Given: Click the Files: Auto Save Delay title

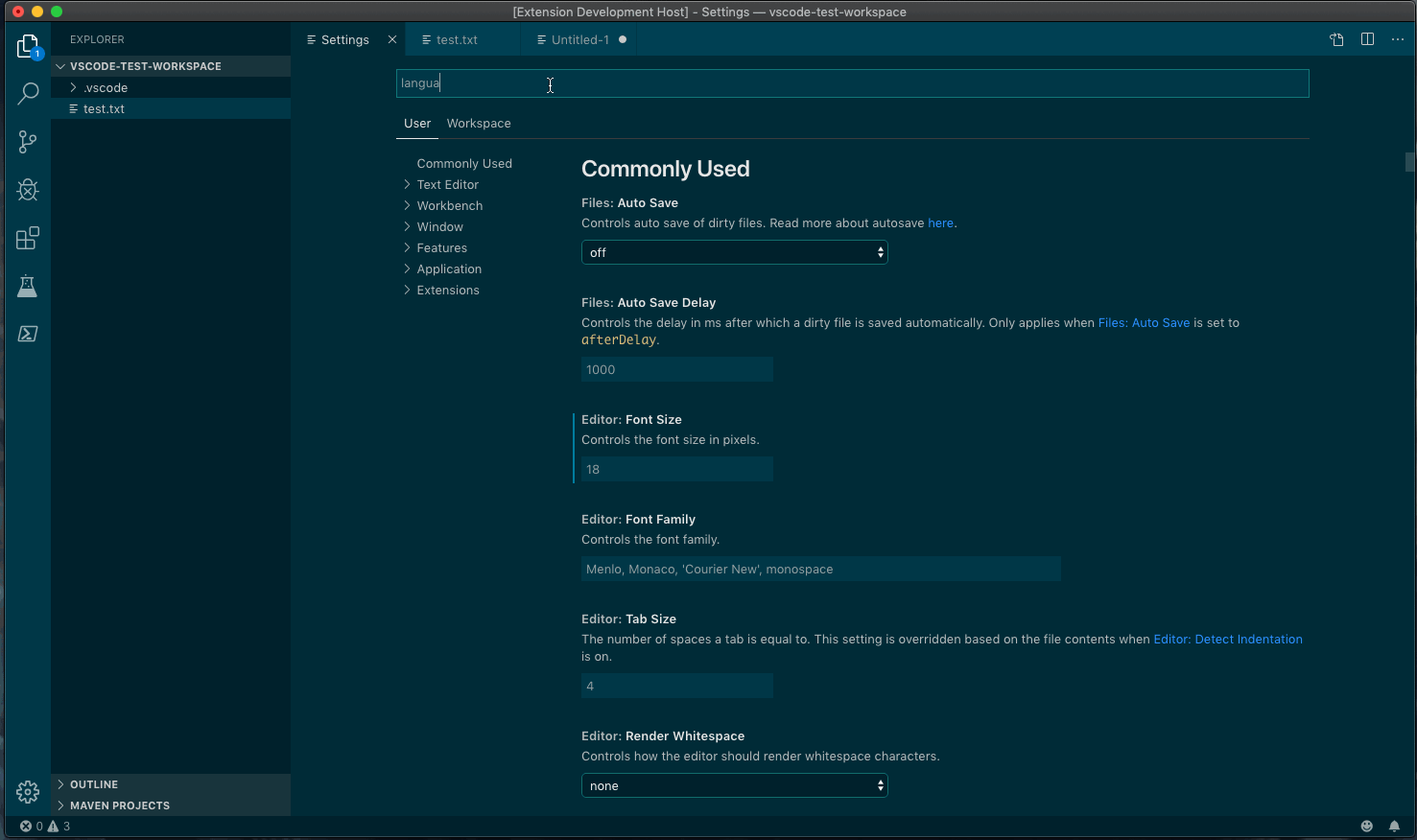Looking at the screenshot, I should pyautogui.click(x=649, y=303).
